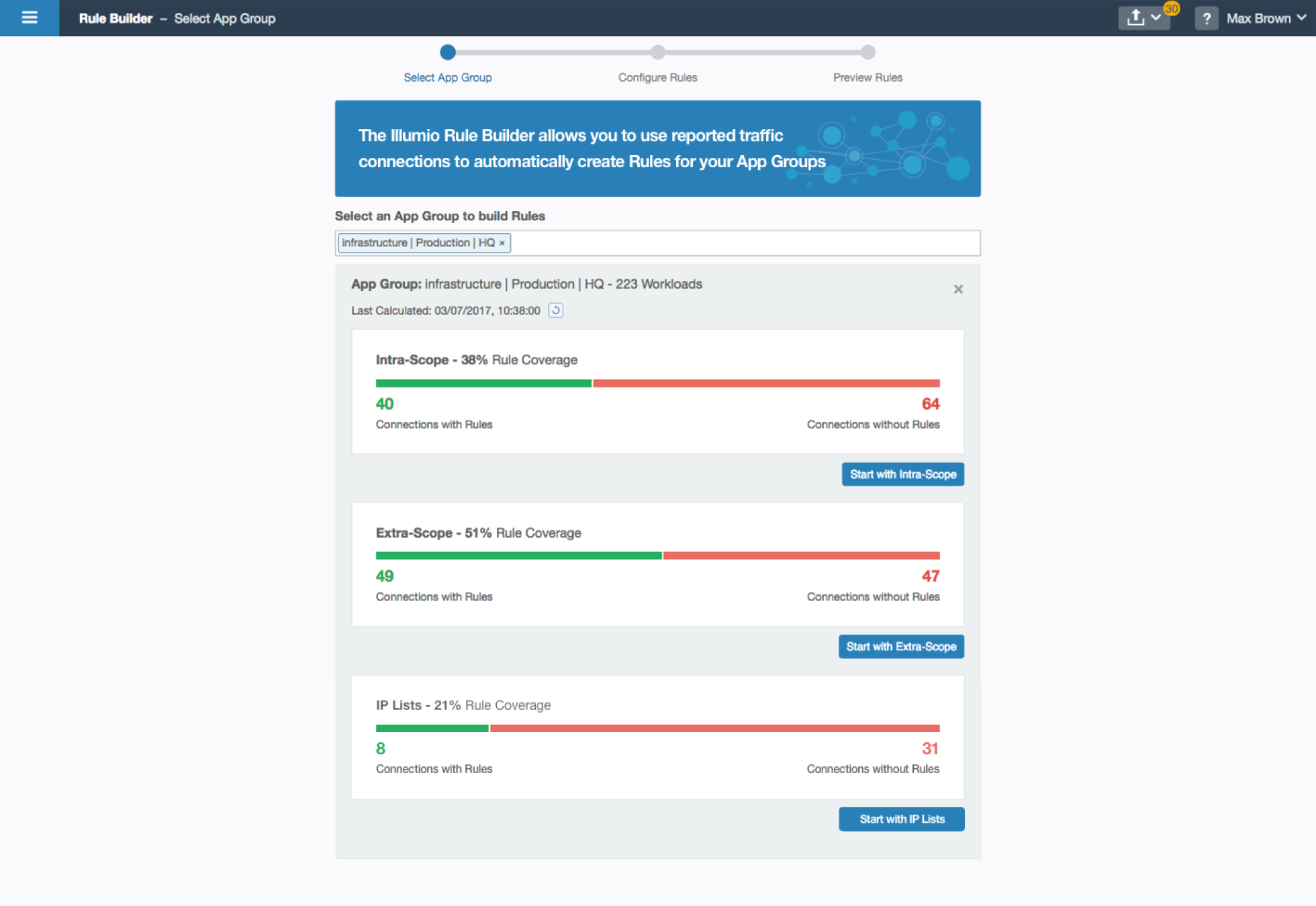Refresh the last calculated timestamp
Screen dimensions: 1316x906
click(x=555, y=310)
